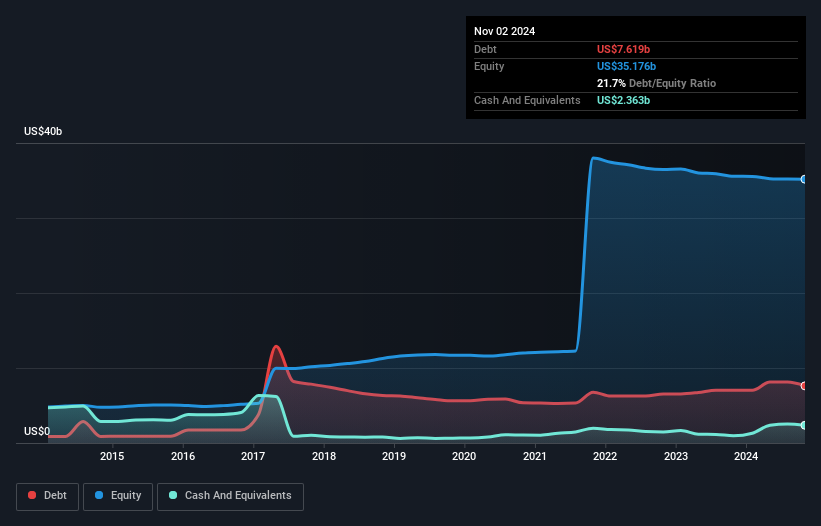The image size is (821, 526).
Task: Click the Nov 02 2024 tooltip date
Action: pyautogui.click(x=504, y=31)
